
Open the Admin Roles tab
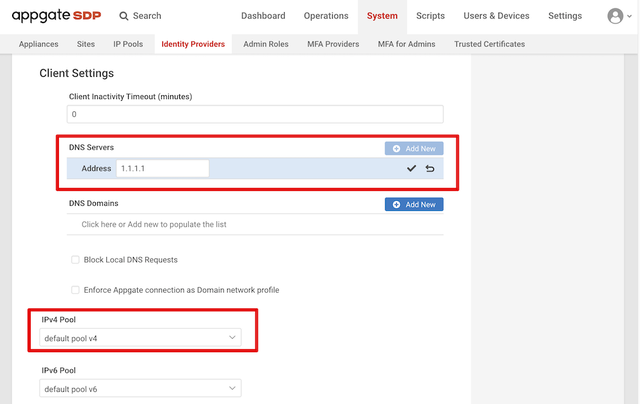pyautogui.click(x=267, y=44)
